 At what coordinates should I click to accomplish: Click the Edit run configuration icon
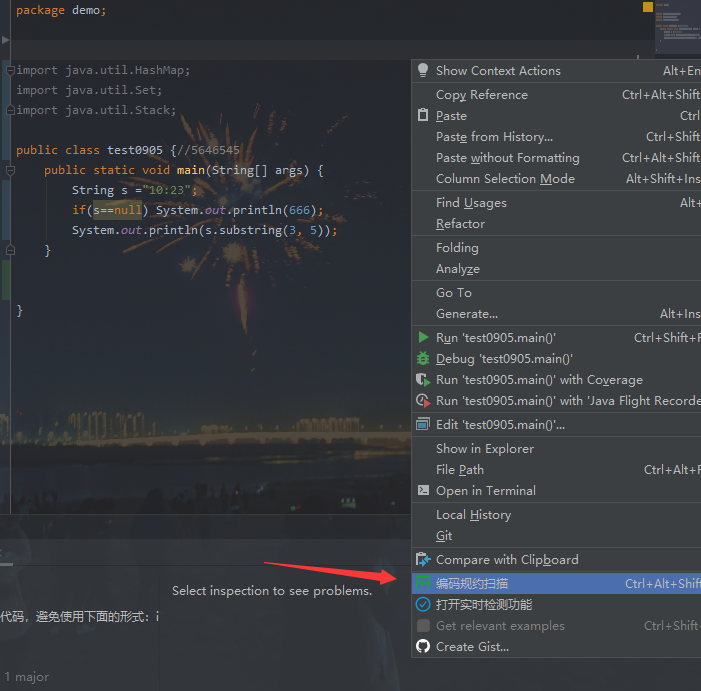(423, 424)
